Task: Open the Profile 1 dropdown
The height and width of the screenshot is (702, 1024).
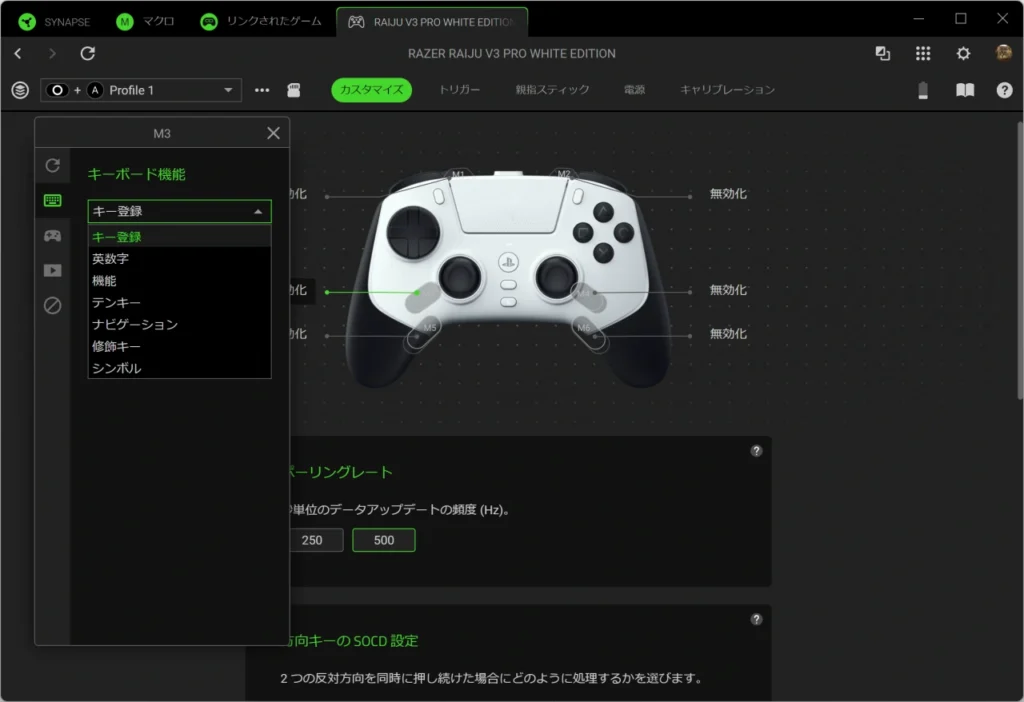Action: coord(141,90)
